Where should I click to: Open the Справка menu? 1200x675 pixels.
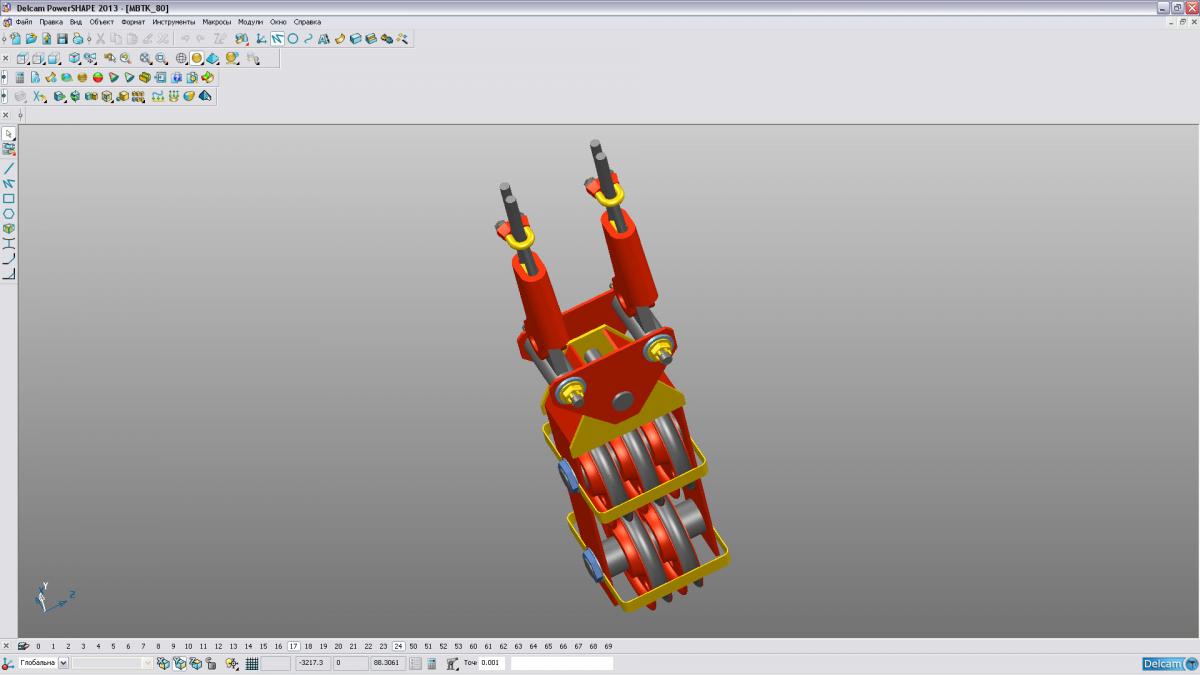click(307, 21)
